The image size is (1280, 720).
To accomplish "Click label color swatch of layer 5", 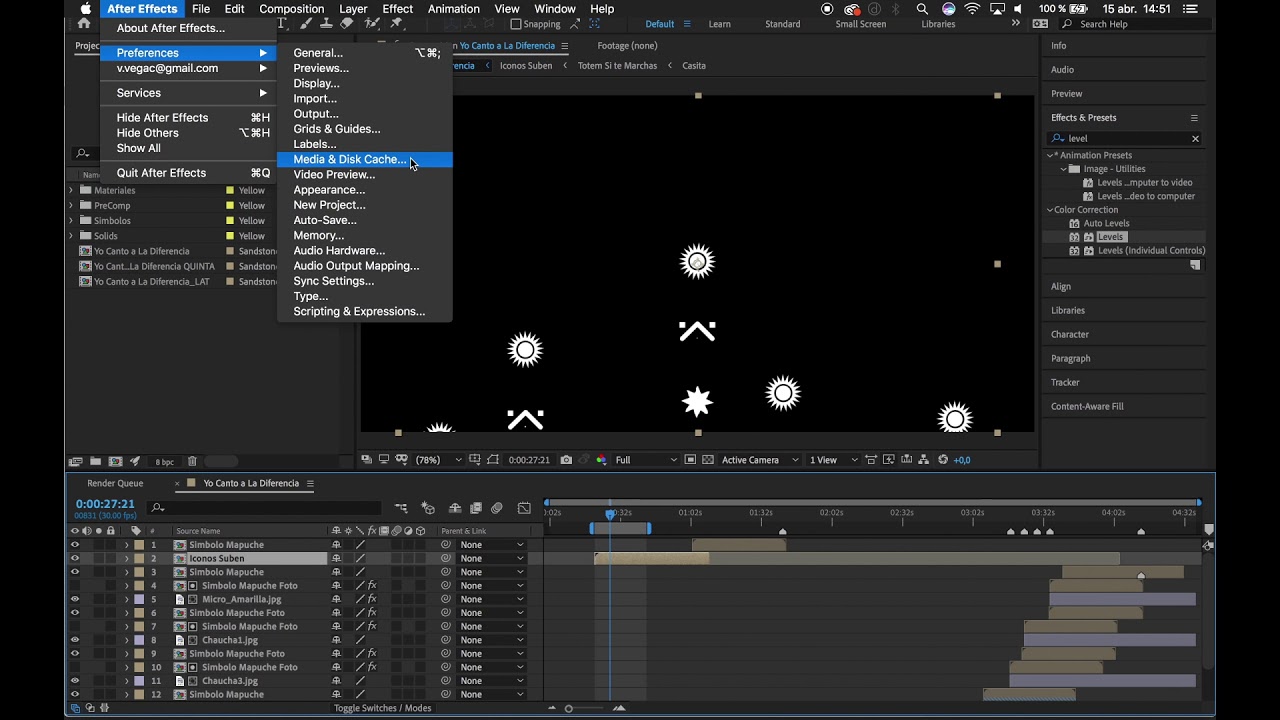I will (x=140, y=599).
